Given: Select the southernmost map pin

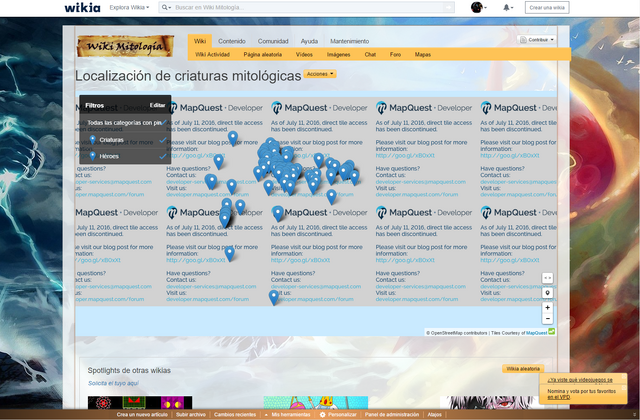Looking at the screenshot, I should click(274, 298).
